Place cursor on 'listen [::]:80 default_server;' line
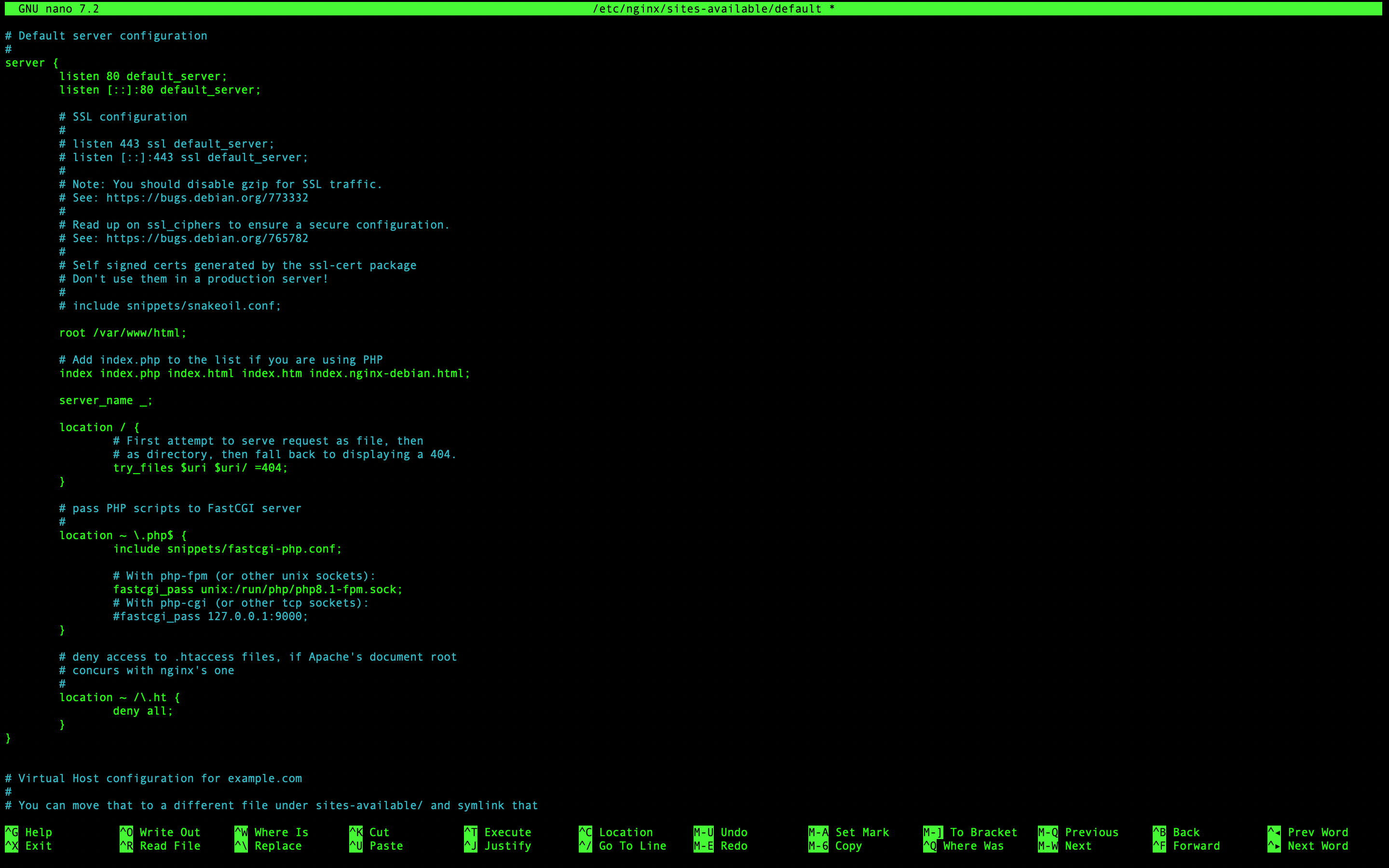The image size is (1389, 868). 160,90
